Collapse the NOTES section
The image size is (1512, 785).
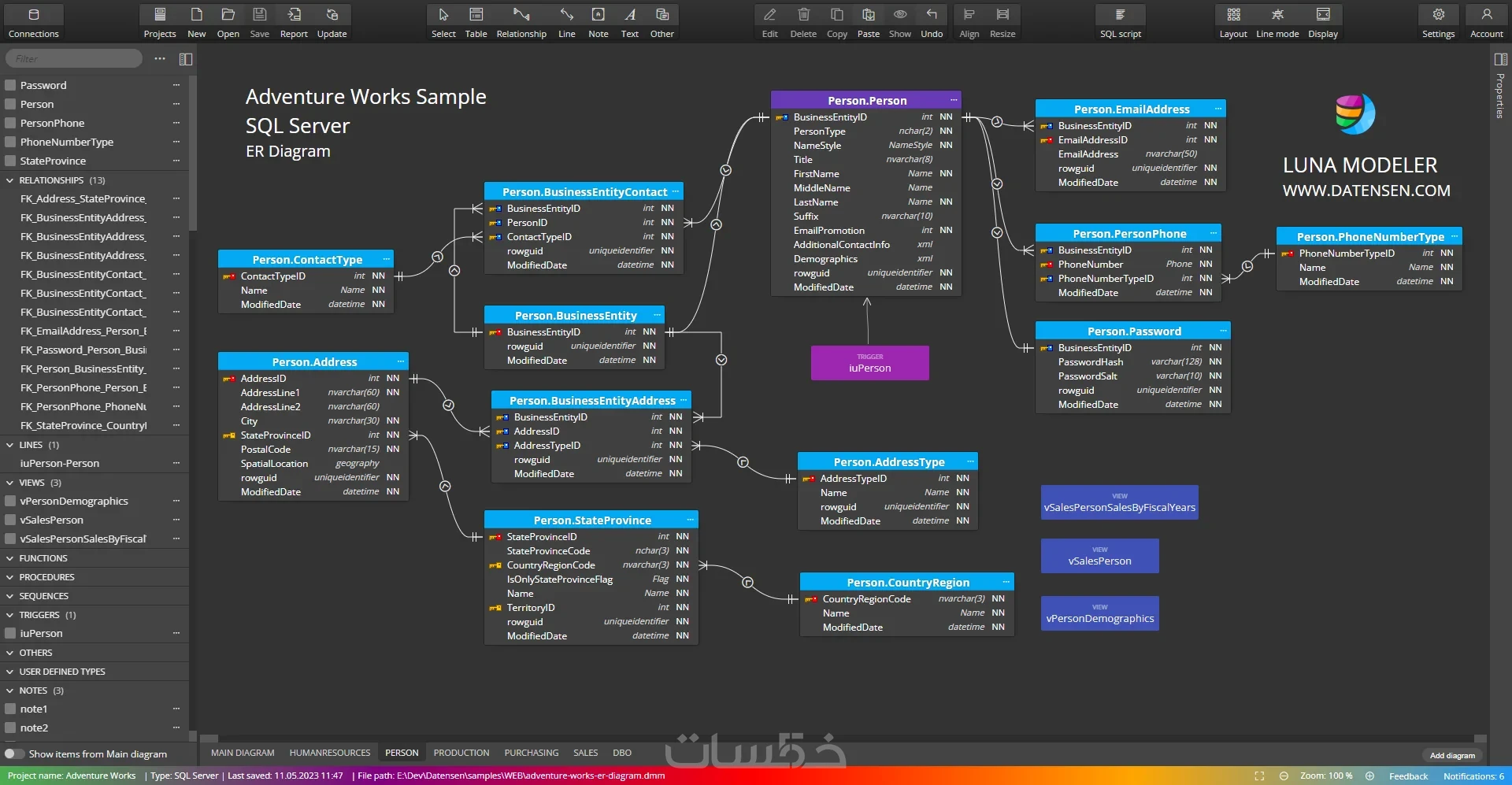pyautogui.click(x=10, y=691)
